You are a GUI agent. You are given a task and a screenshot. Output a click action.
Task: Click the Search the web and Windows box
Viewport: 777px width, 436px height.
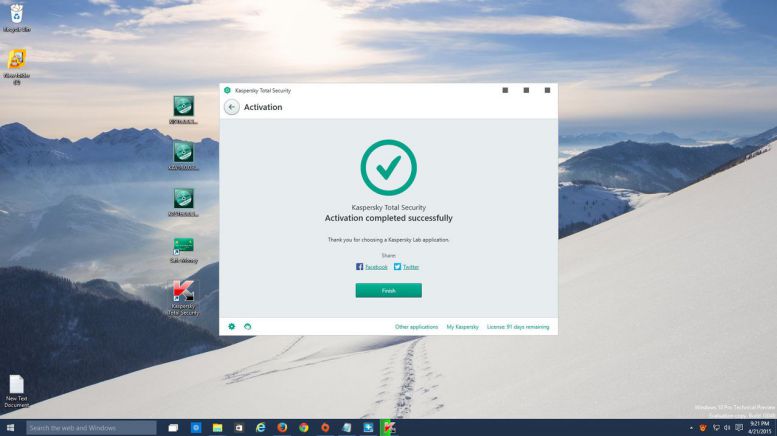point(91,428)
